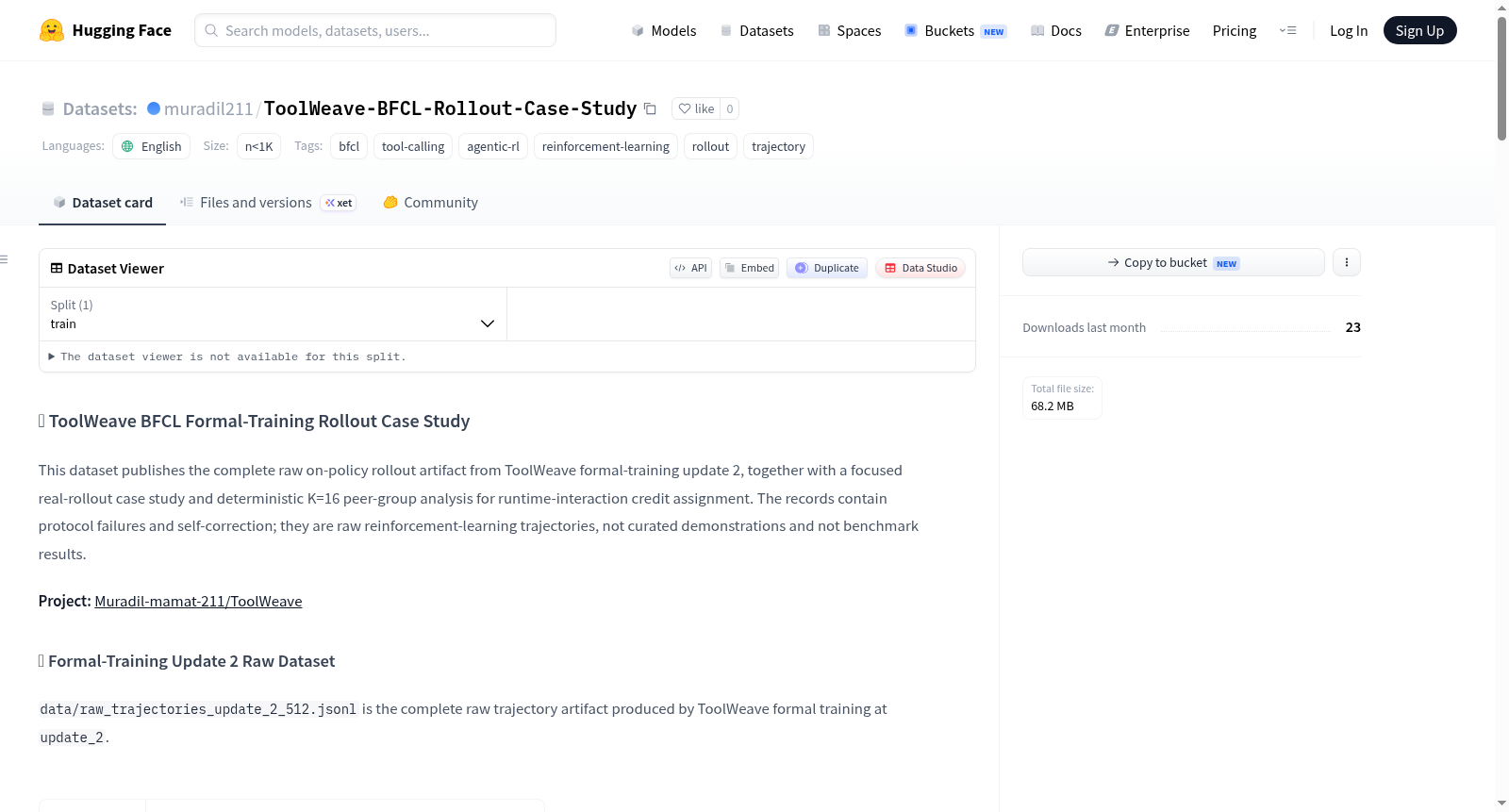Expand the additional navigation menu
1509x812 pixels.
tap(1287, 30)
